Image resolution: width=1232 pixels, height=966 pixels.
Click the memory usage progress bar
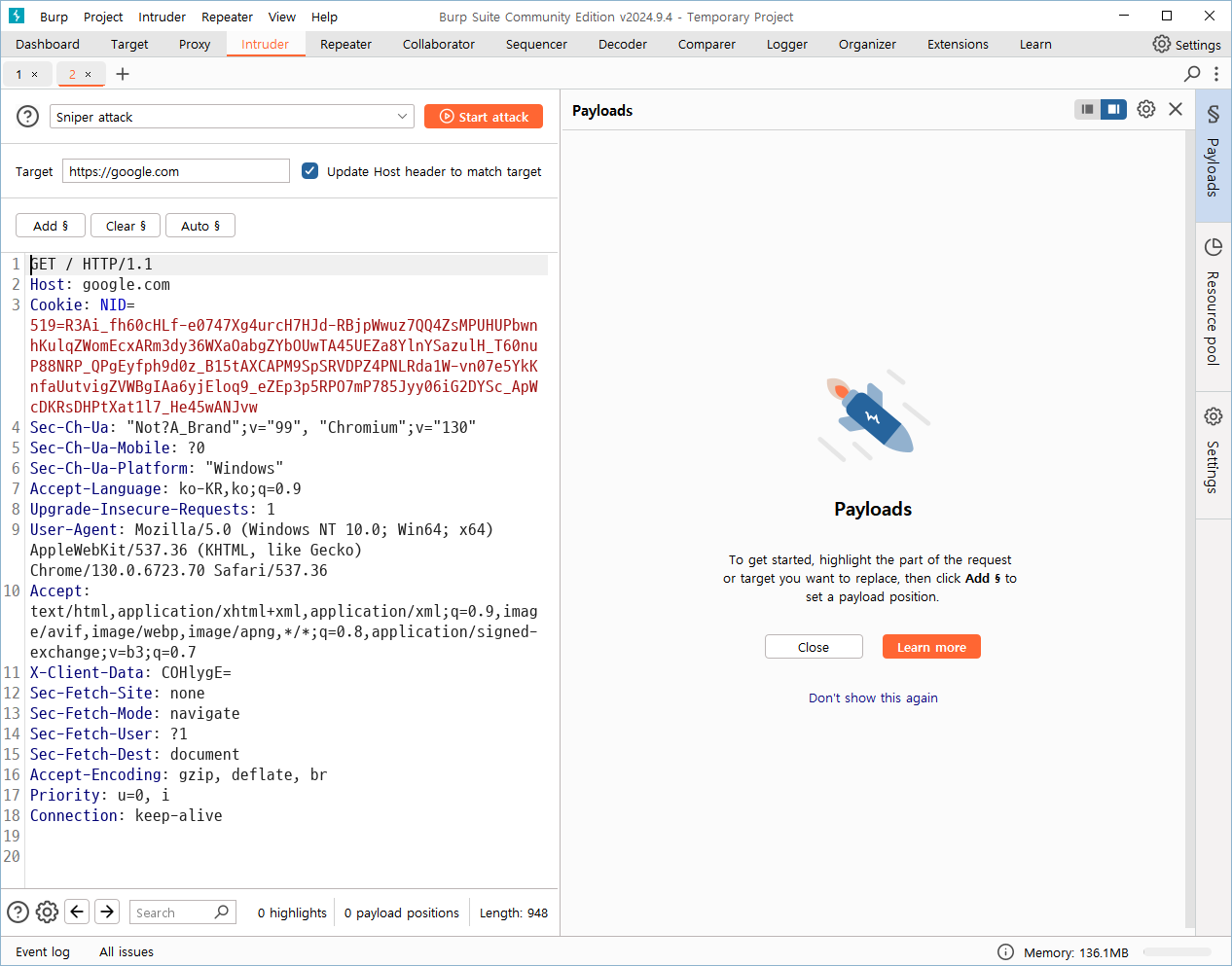pyautogui.click(x=1177, y=952)
